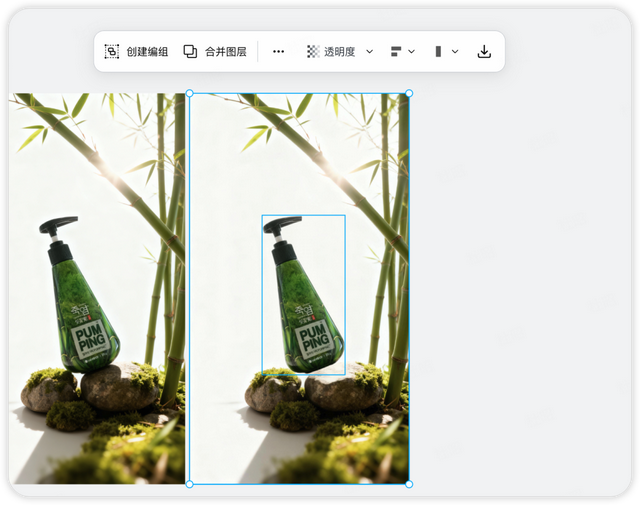Viewport: 640px width, 505px height.
Task: Click the 合并图层 text label
Action: click(x=226, y=52)
